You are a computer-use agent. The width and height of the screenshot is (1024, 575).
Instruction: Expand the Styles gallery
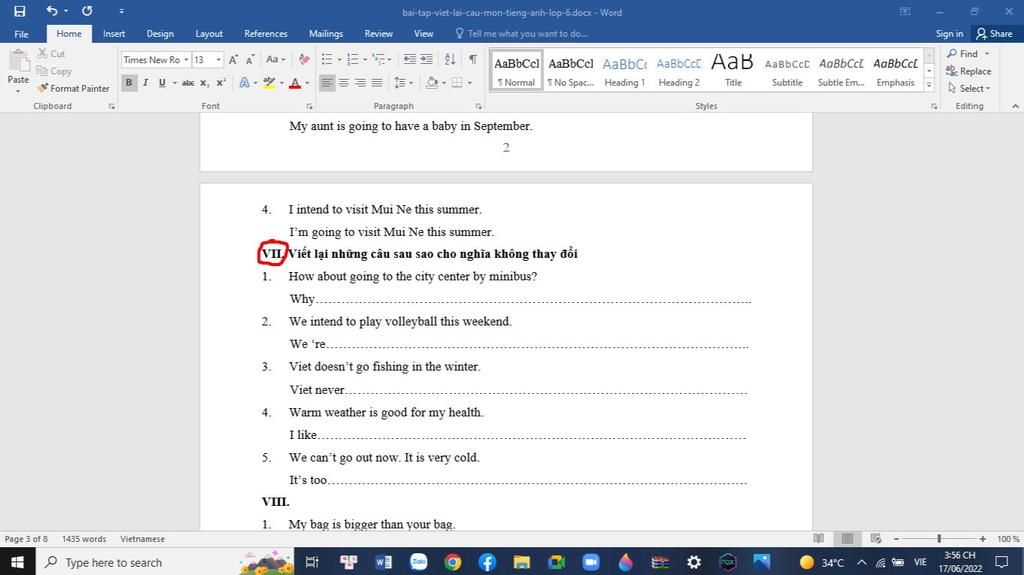click(x=929, y=85)
